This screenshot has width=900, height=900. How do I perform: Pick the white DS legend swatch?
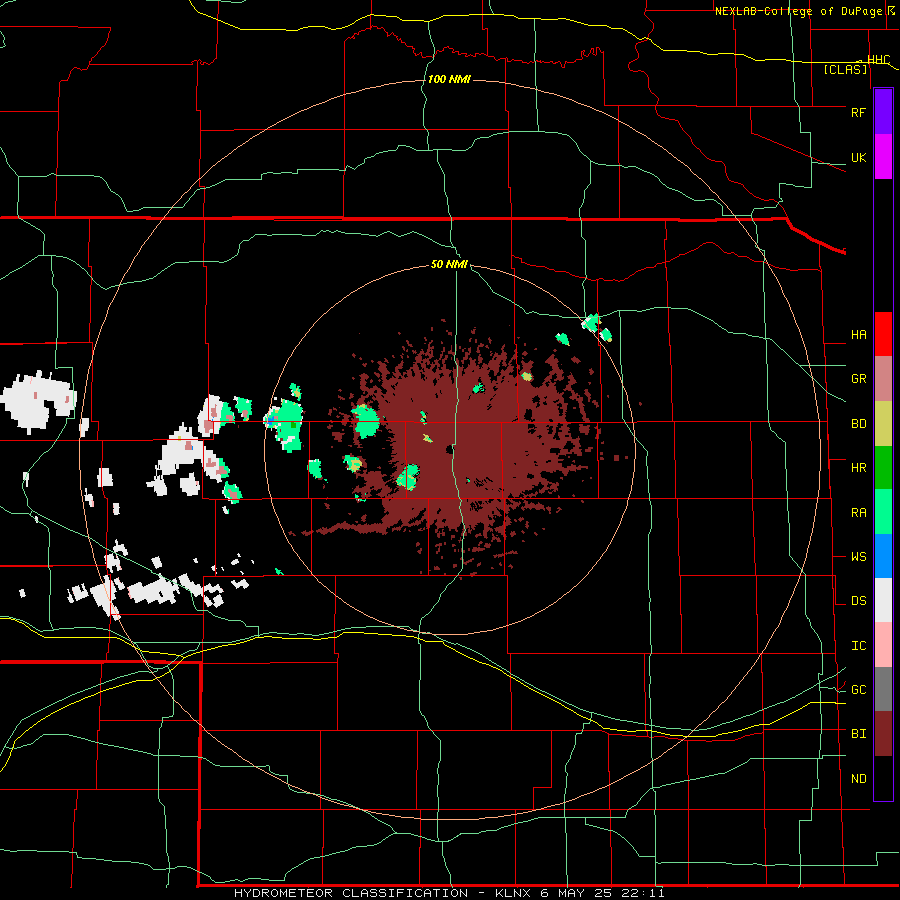tap(883, 600)
